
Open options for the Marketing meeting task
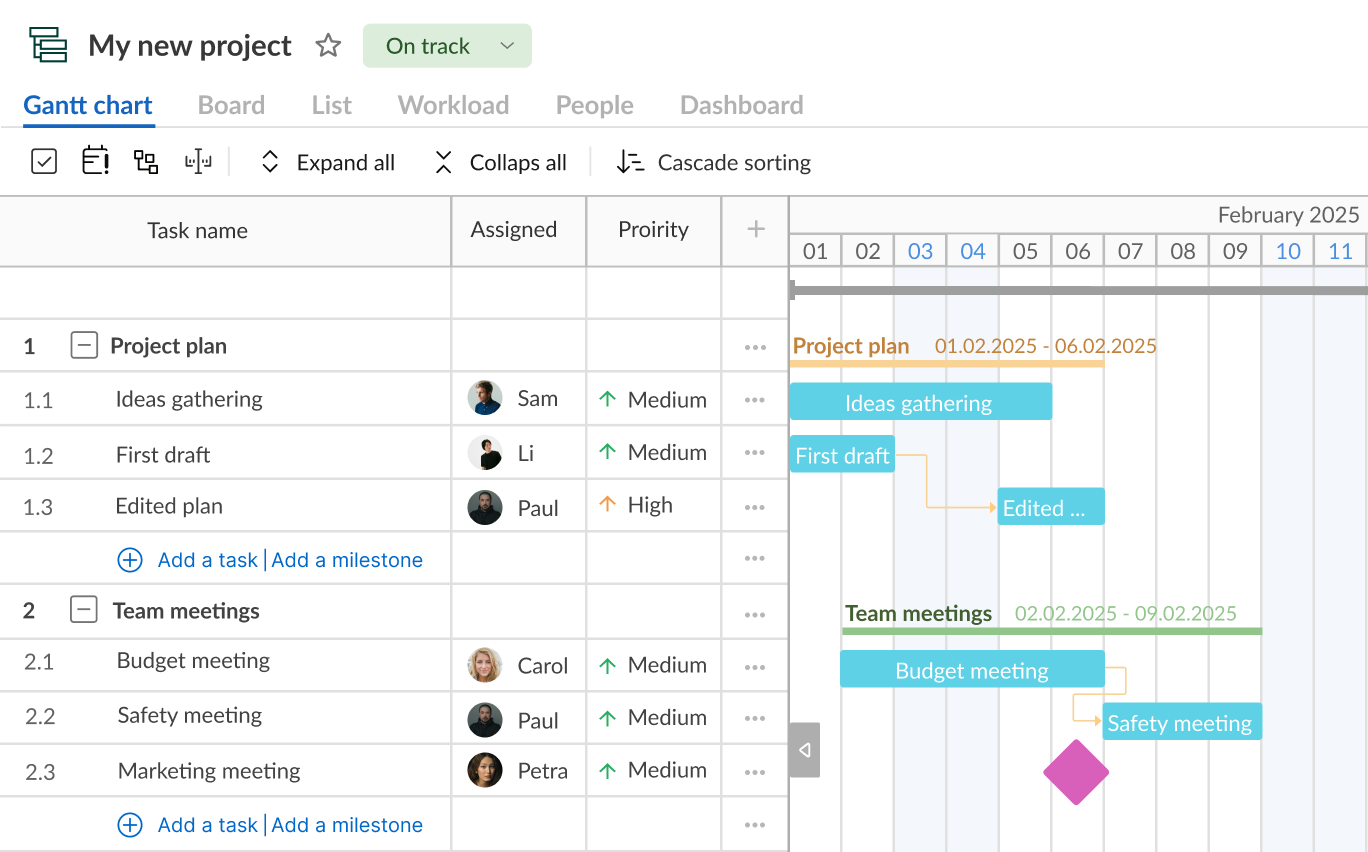coord(754,771)
